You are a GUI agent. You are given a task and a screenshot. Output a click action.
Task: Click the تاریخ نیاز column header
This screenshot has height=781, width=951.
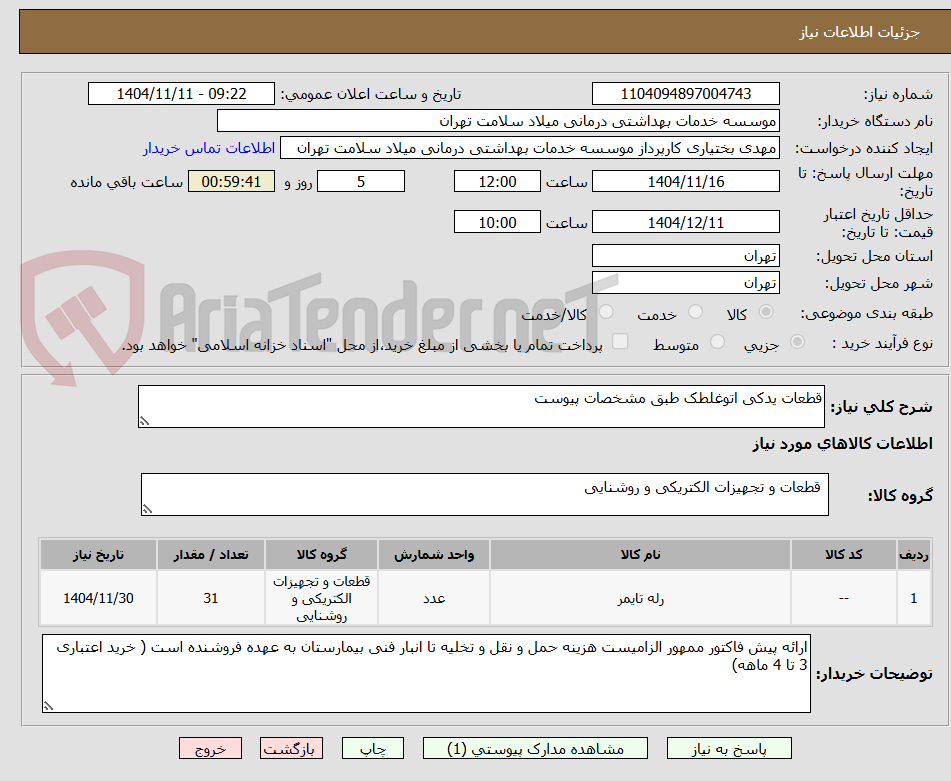click(98, 554)
